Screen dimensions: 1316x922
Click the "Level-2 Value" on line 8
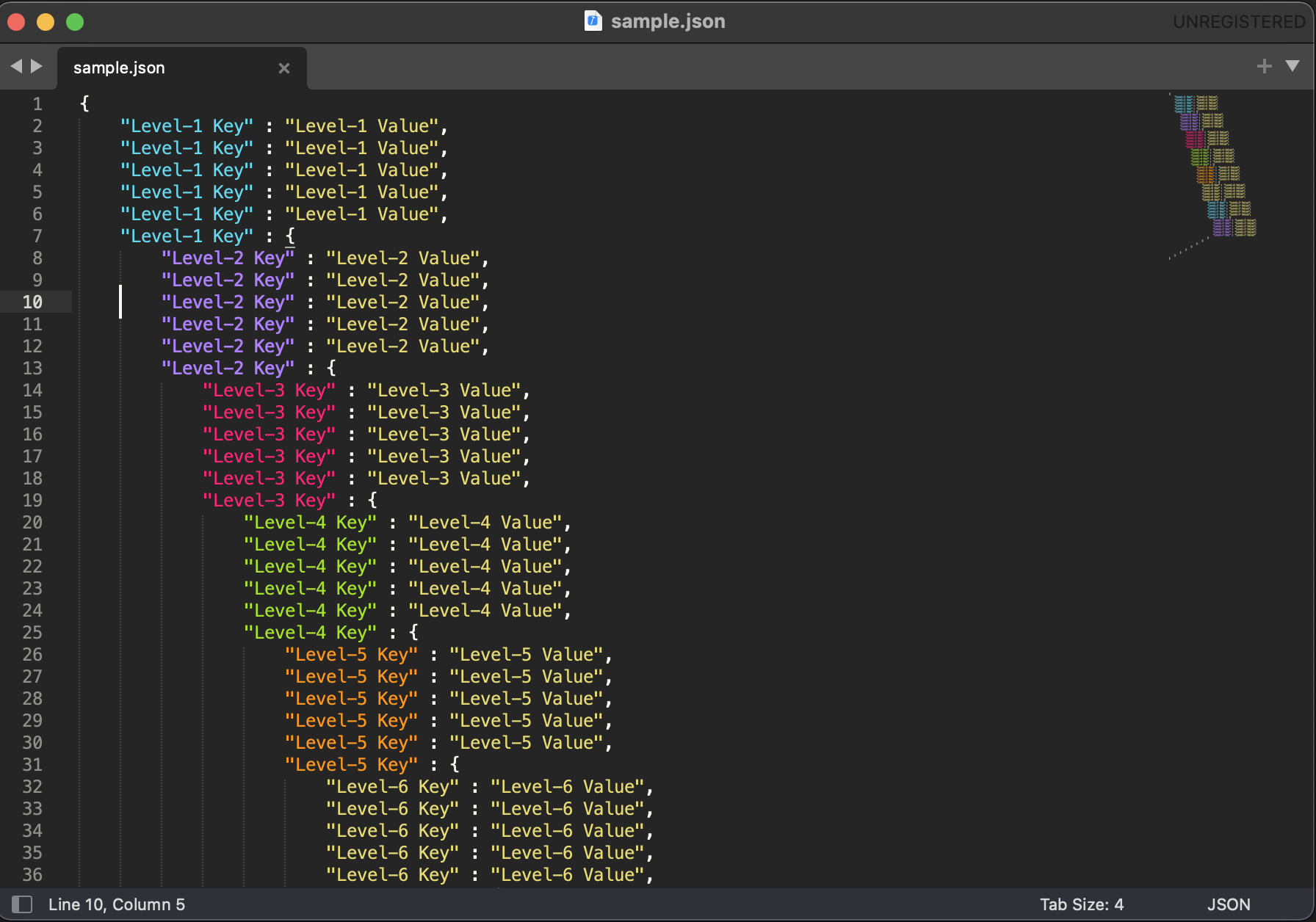click(402, 258)
